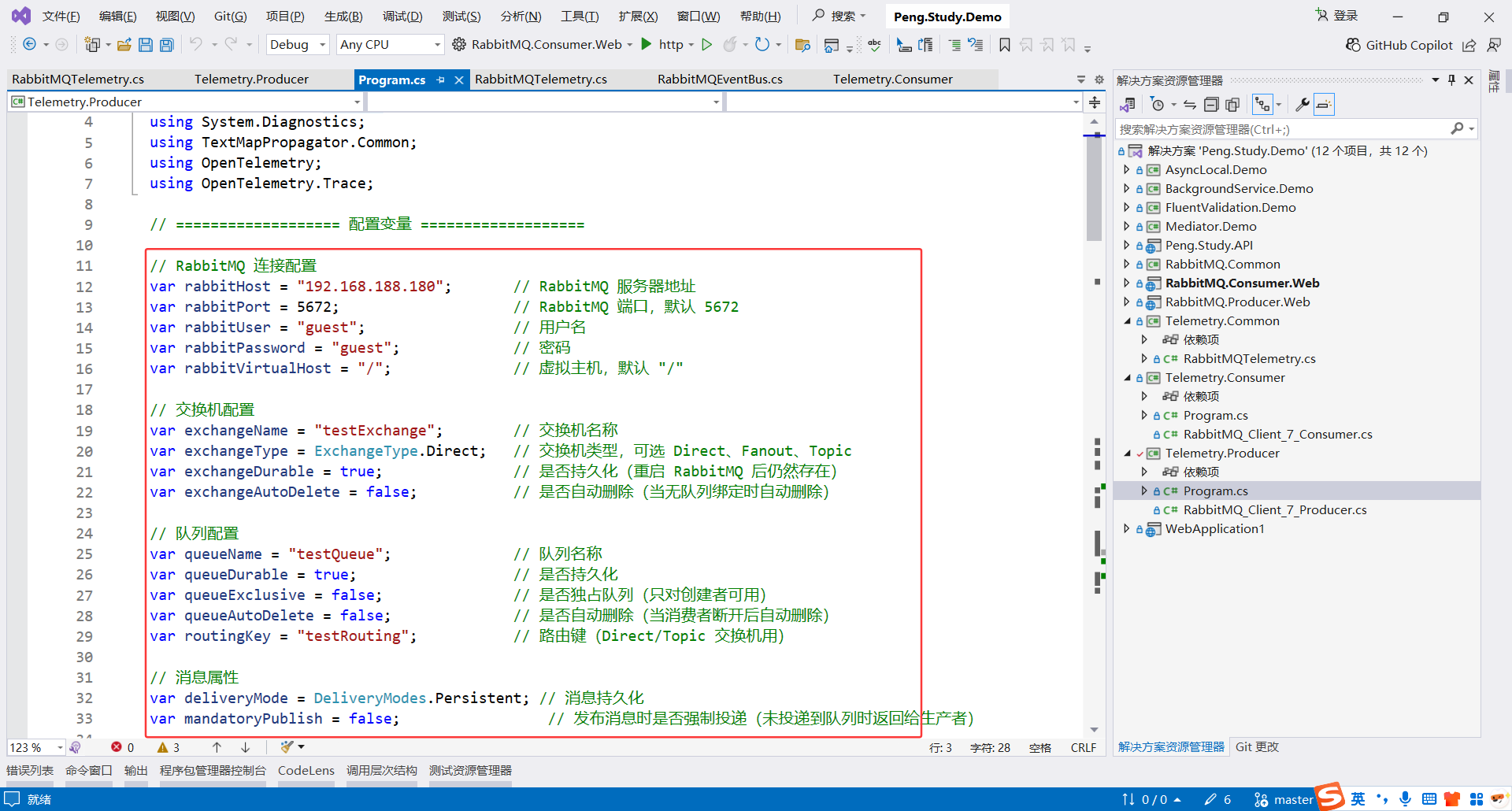Show the 3 warnings in the status bar
The height and width of the screenshot is (811, 1512).
click(x=167, y=746)
